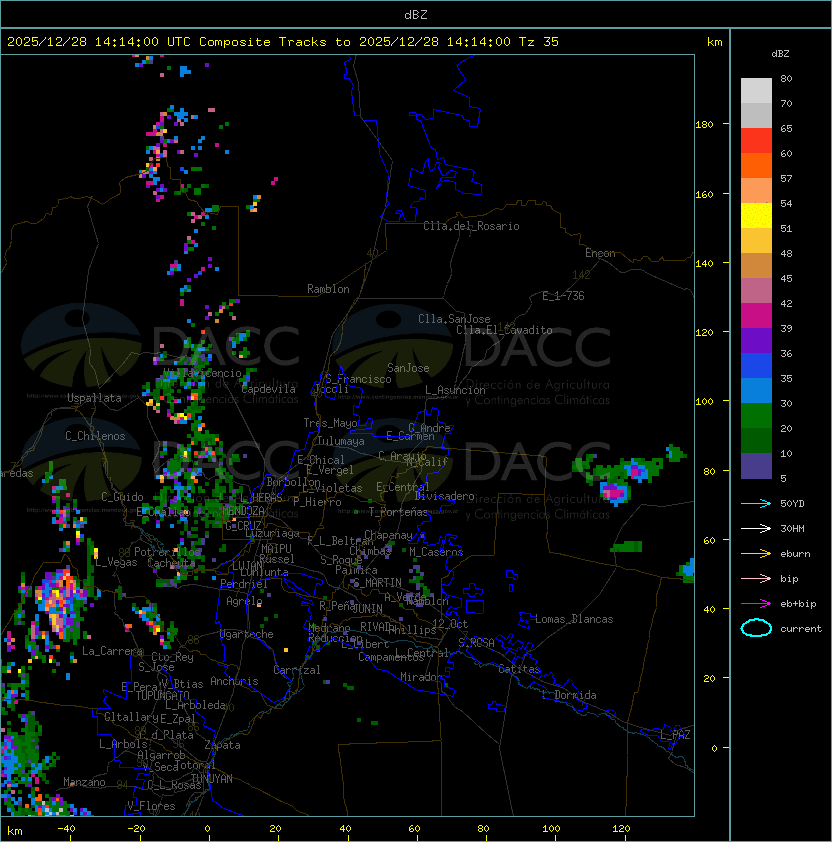
Task: Click the Manzano map label
Action: coord(84,782)
